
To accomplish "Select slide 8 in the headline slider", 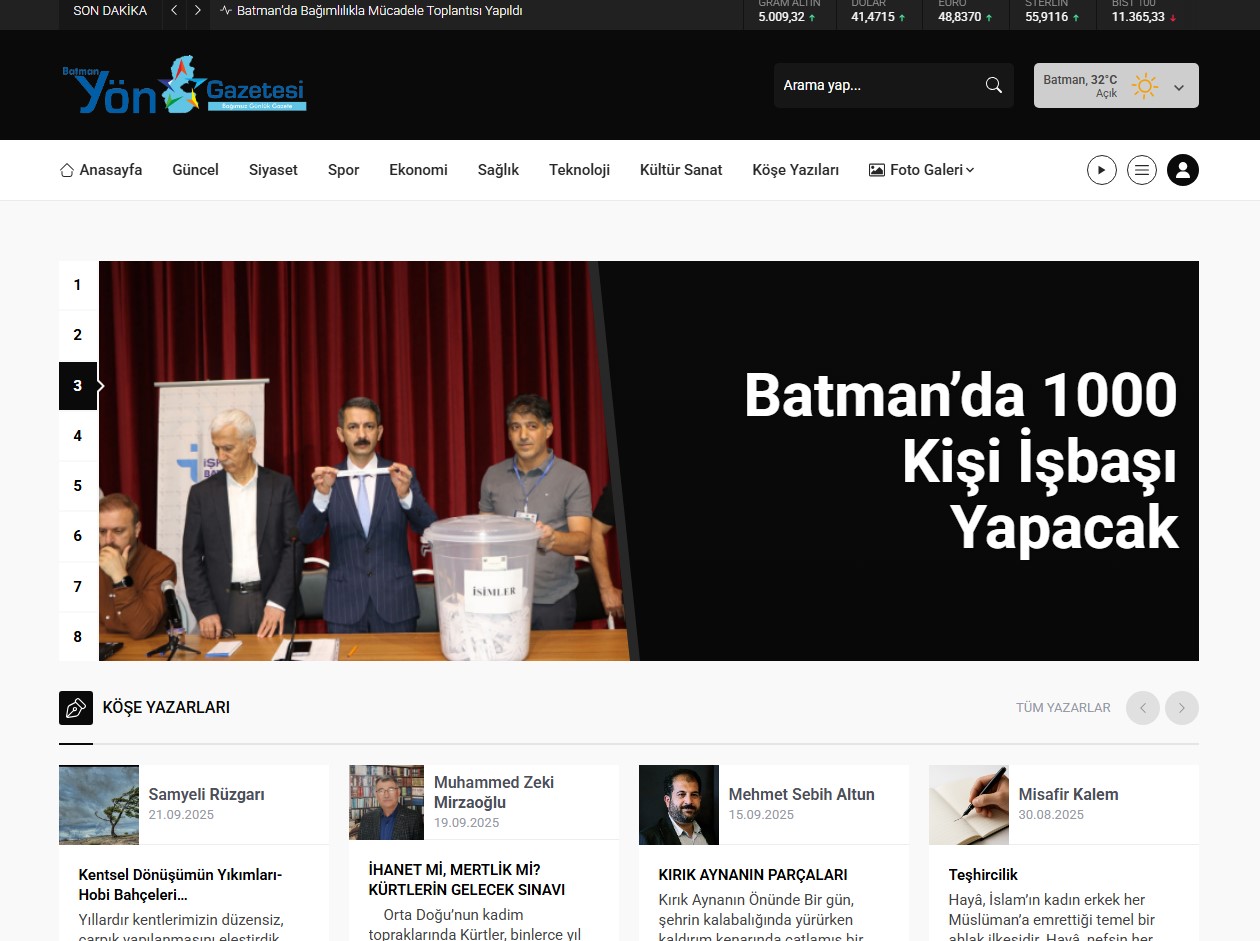I will [x=78, y=637].
